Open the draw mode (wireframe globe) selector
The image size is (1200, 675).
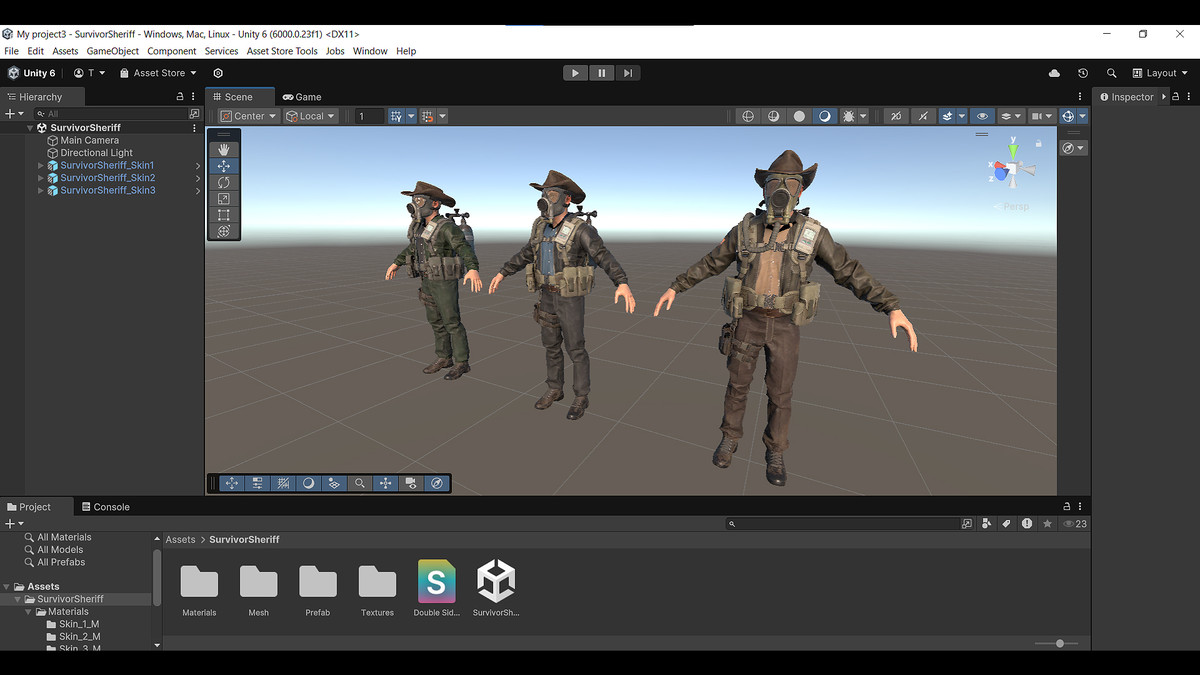coord(748,116)
